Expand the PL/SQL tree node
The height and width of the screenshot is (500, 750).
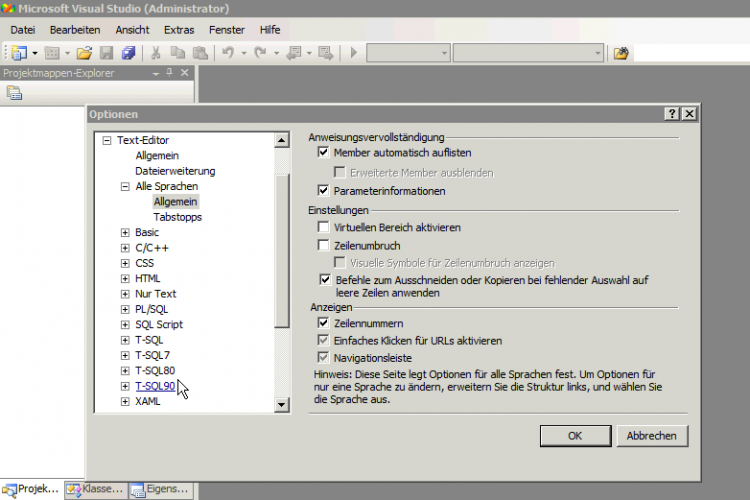click(x=125, y=309)
